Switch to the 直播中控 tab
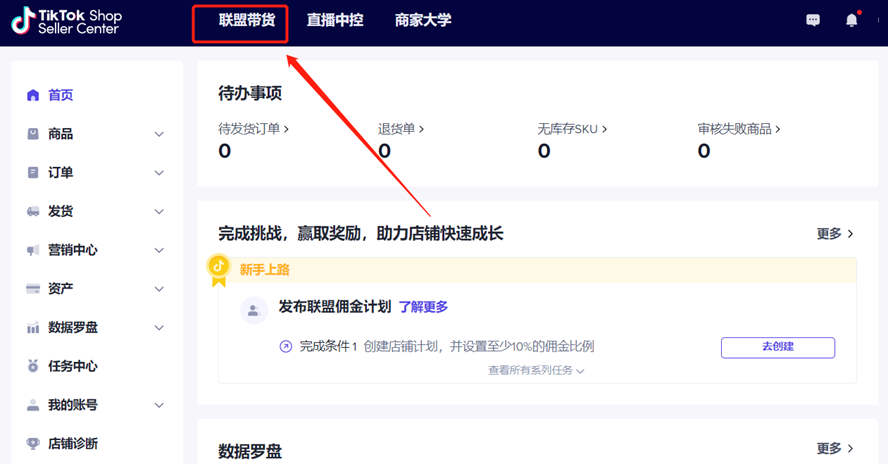Image resolution: width=888 pixels, height=464 pixels. pyautogui.click(x=335, y=20)
